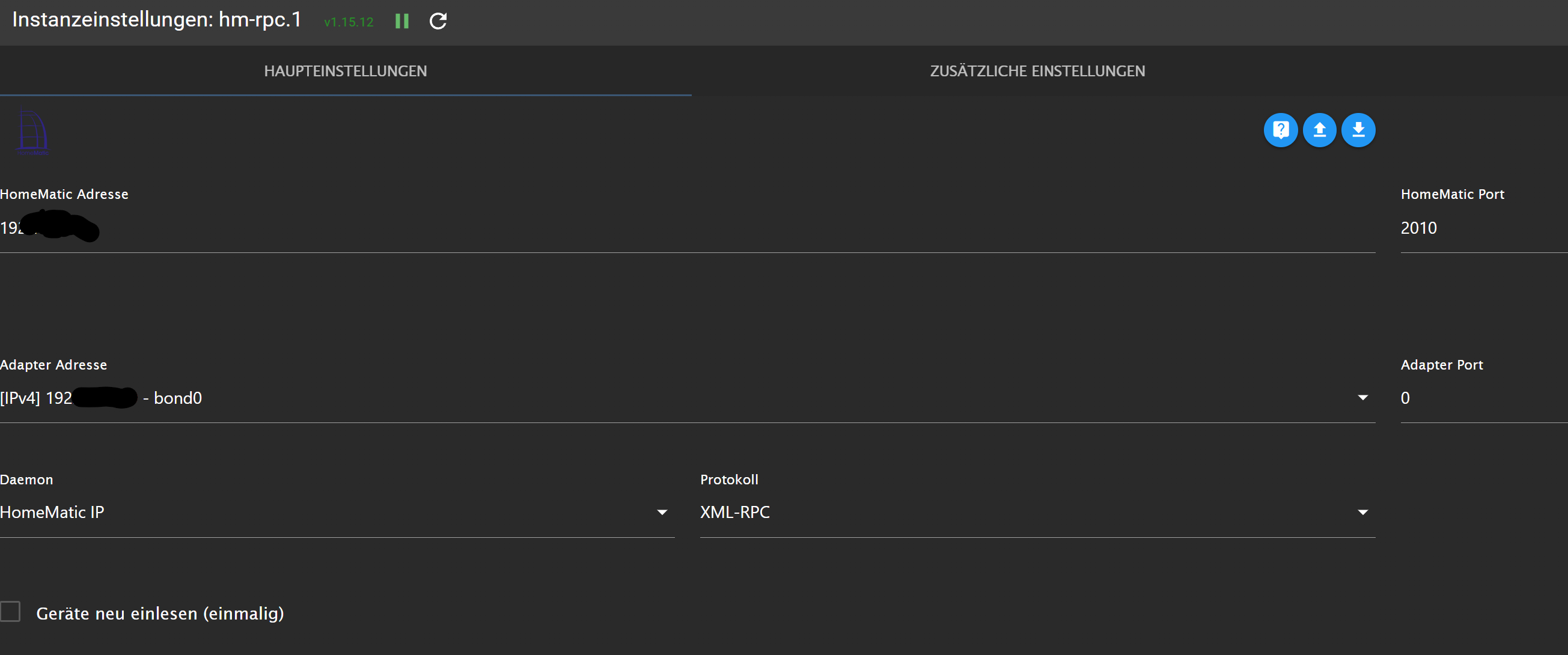Click the HomeMatic adapter logo
This screenshot has width=1568, height=655.
[x=32, y=132]
